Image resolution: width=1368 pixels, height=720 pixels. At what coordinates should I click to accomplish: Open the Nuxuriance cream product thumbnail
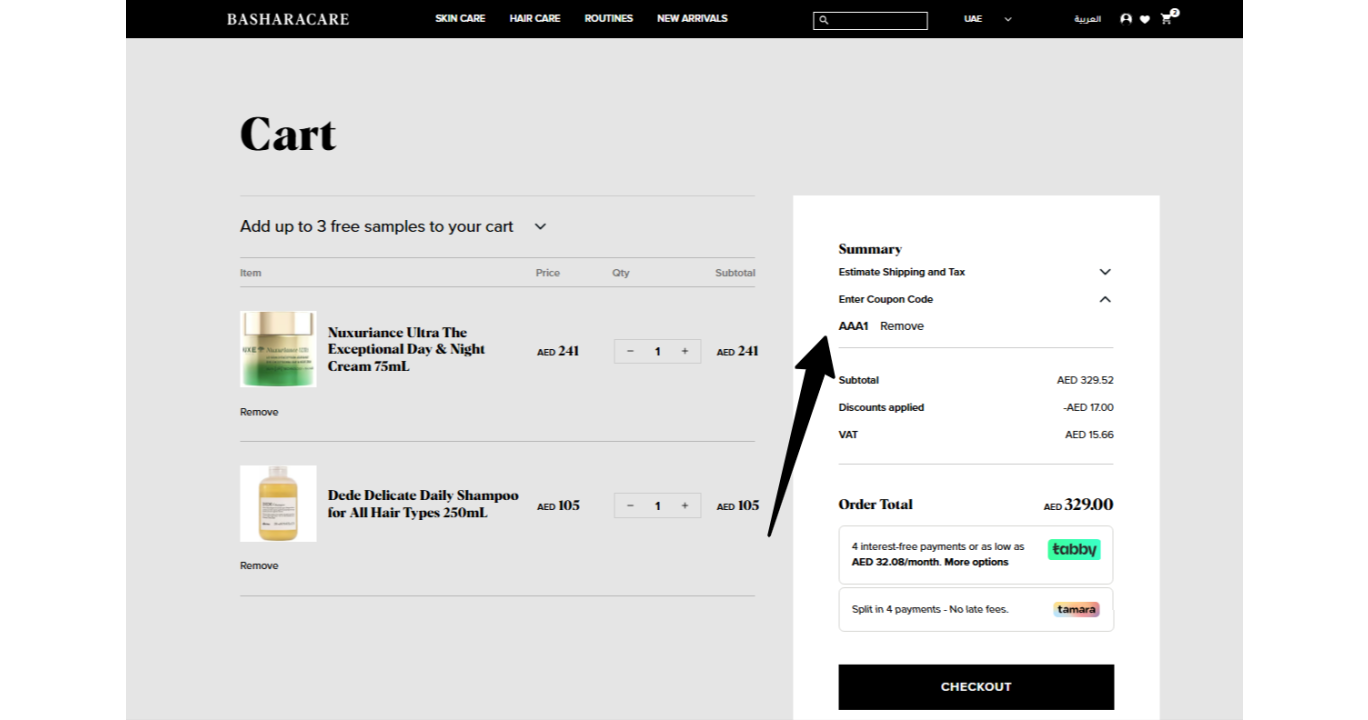[278, 349]
